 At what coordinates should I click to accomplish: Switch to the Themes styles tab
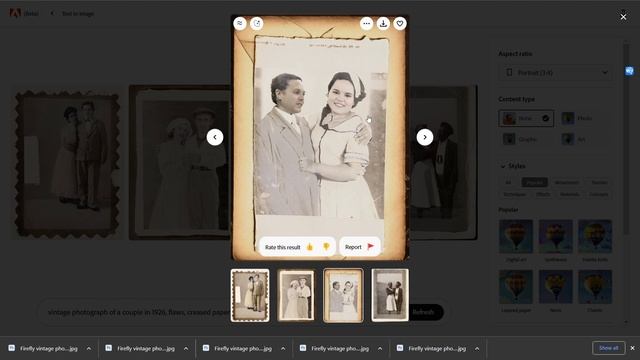[599, 182]
